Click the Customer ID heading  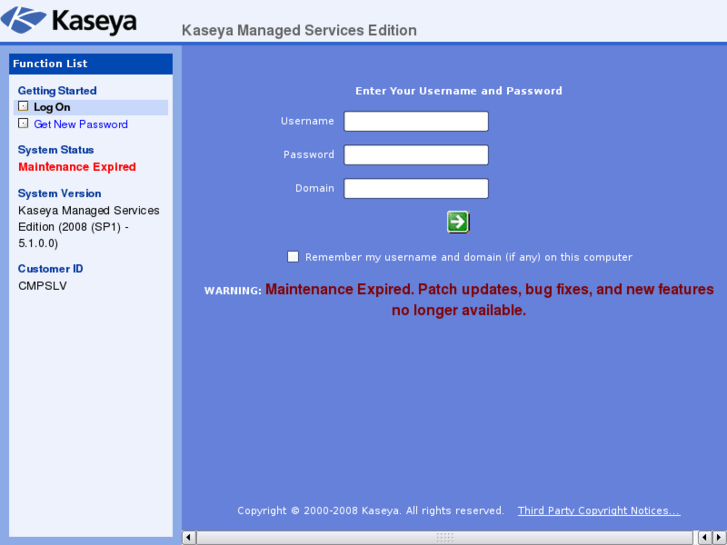[51, 269]
